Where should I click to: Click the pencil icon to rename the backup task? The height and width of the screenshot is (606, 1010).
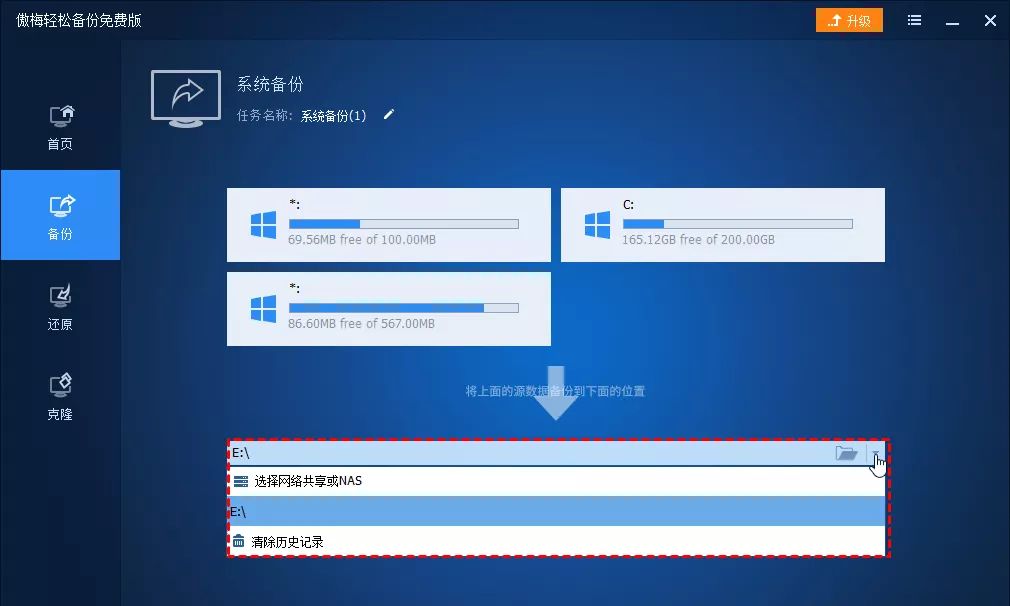pyautogui.click(x=388, y=115)
